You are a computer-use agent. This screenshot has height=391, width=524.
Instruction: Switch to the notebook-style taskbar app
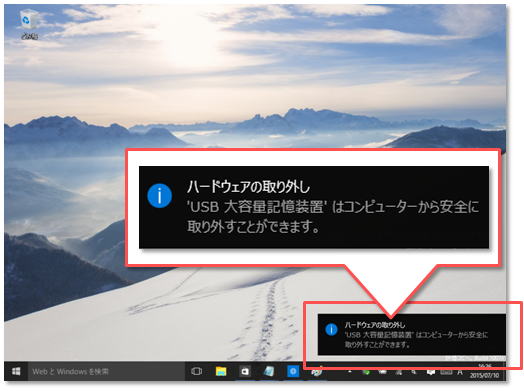[269, 371]
